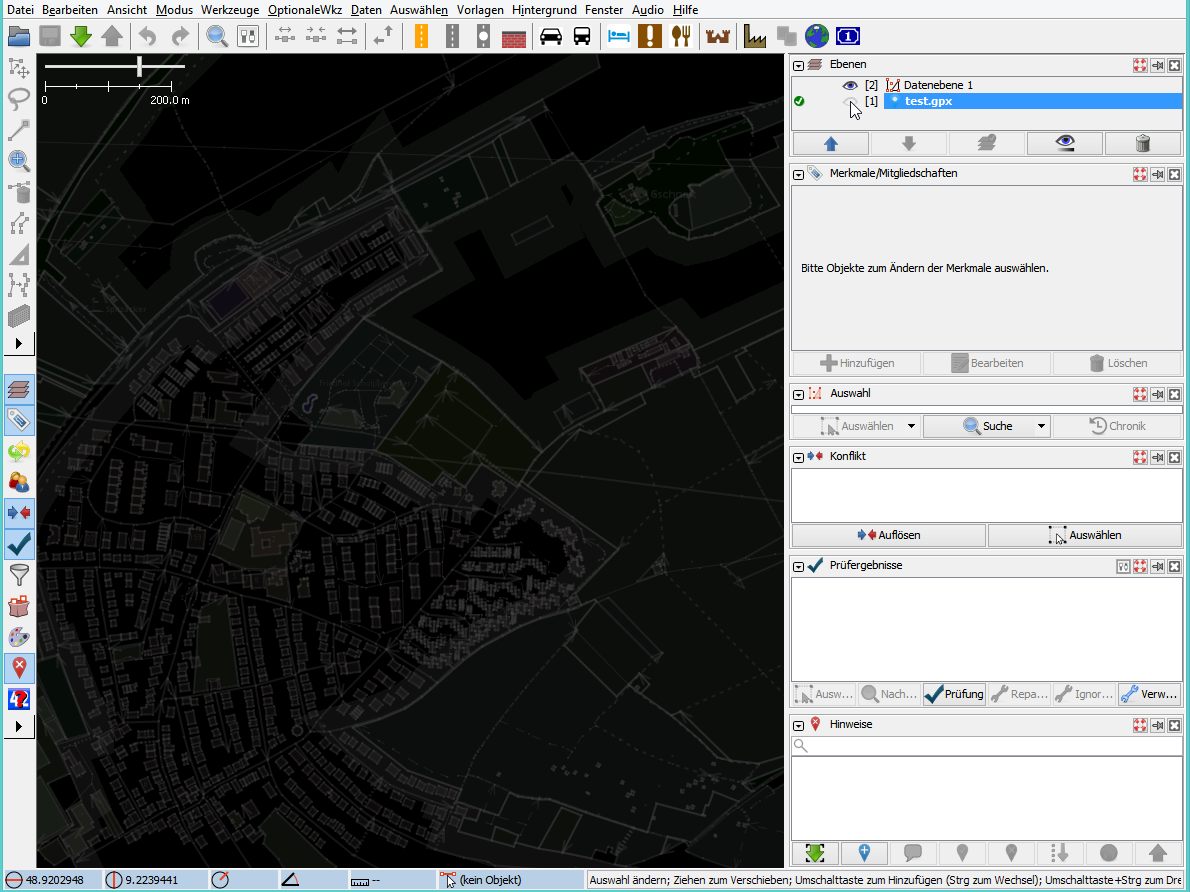Toggle visibility of the test.gpx layer

pos(850,102)
